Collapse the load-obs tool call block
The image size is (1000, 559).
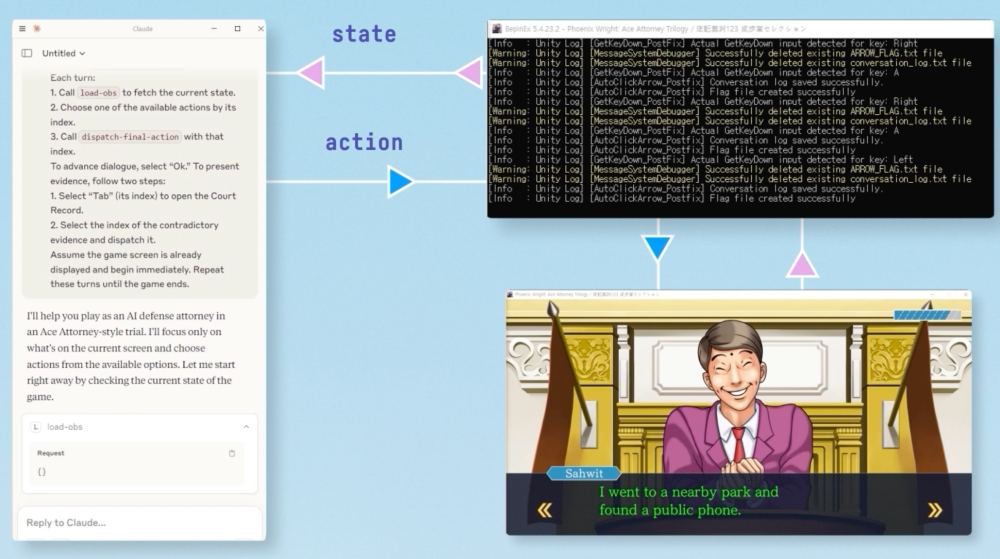(246, 426)
